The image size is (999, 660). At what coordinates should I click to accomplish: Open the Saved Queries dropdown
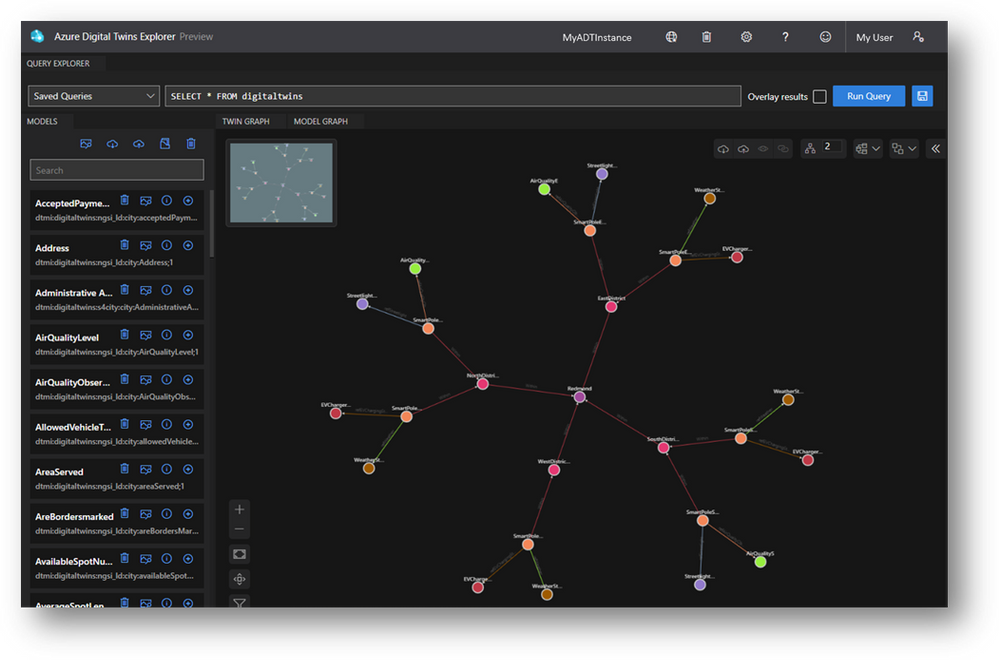[94, 96]
